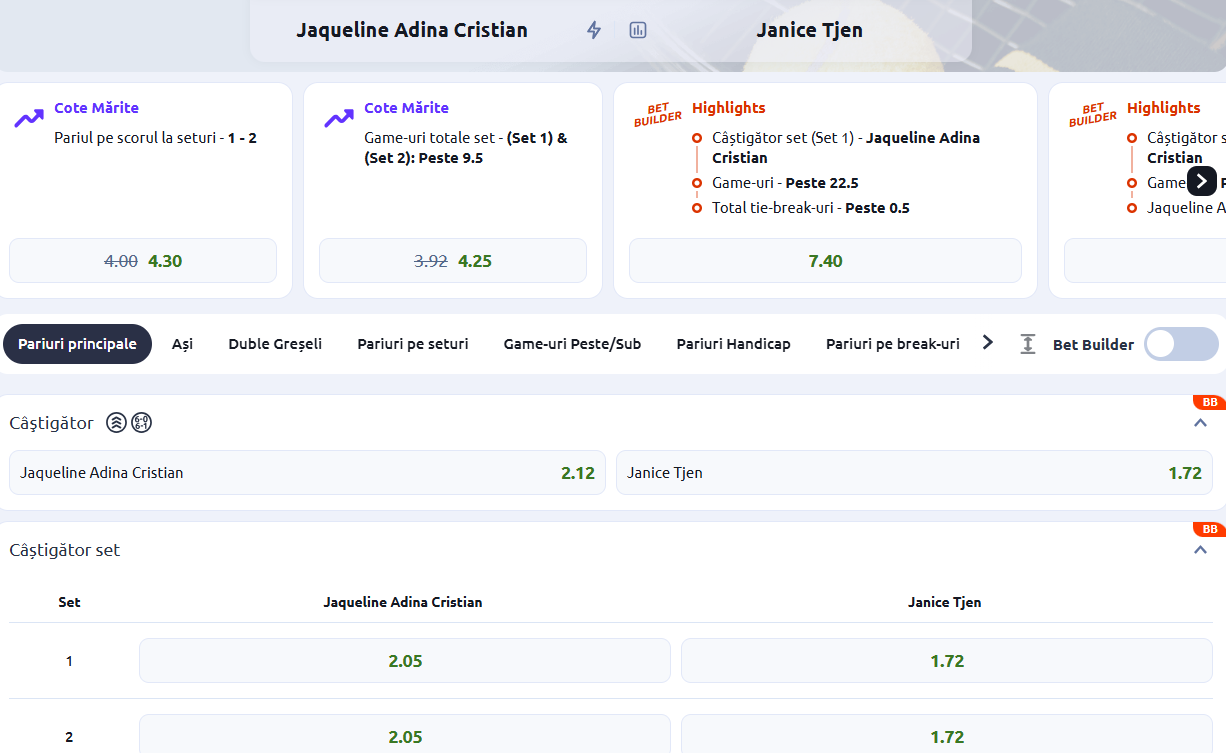1226x753 pixels.
Task: Click the lightning fast-market icon
Action: [593, 30]
